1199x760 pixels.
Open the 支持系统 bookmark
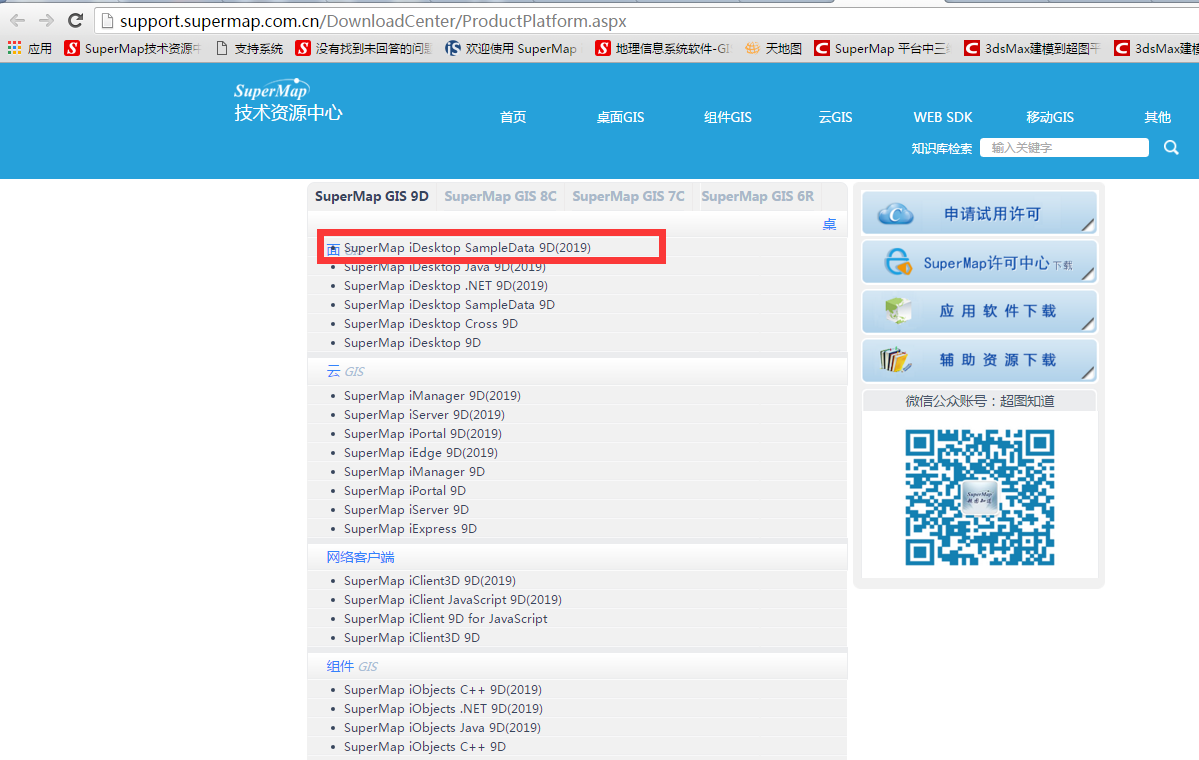pos(249,48)
